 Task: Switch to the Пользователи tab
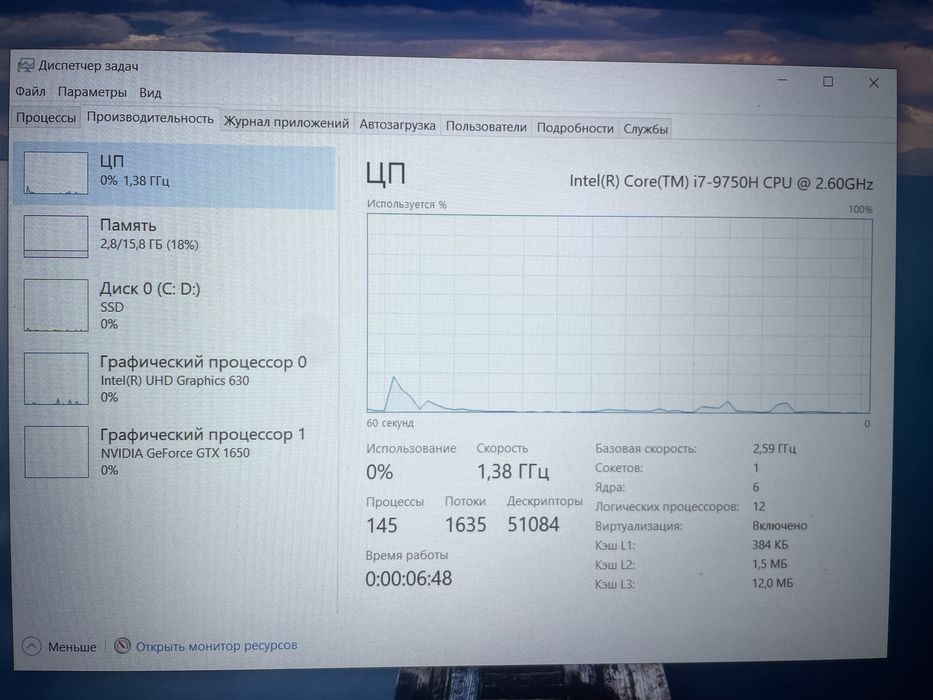[486, 127]
